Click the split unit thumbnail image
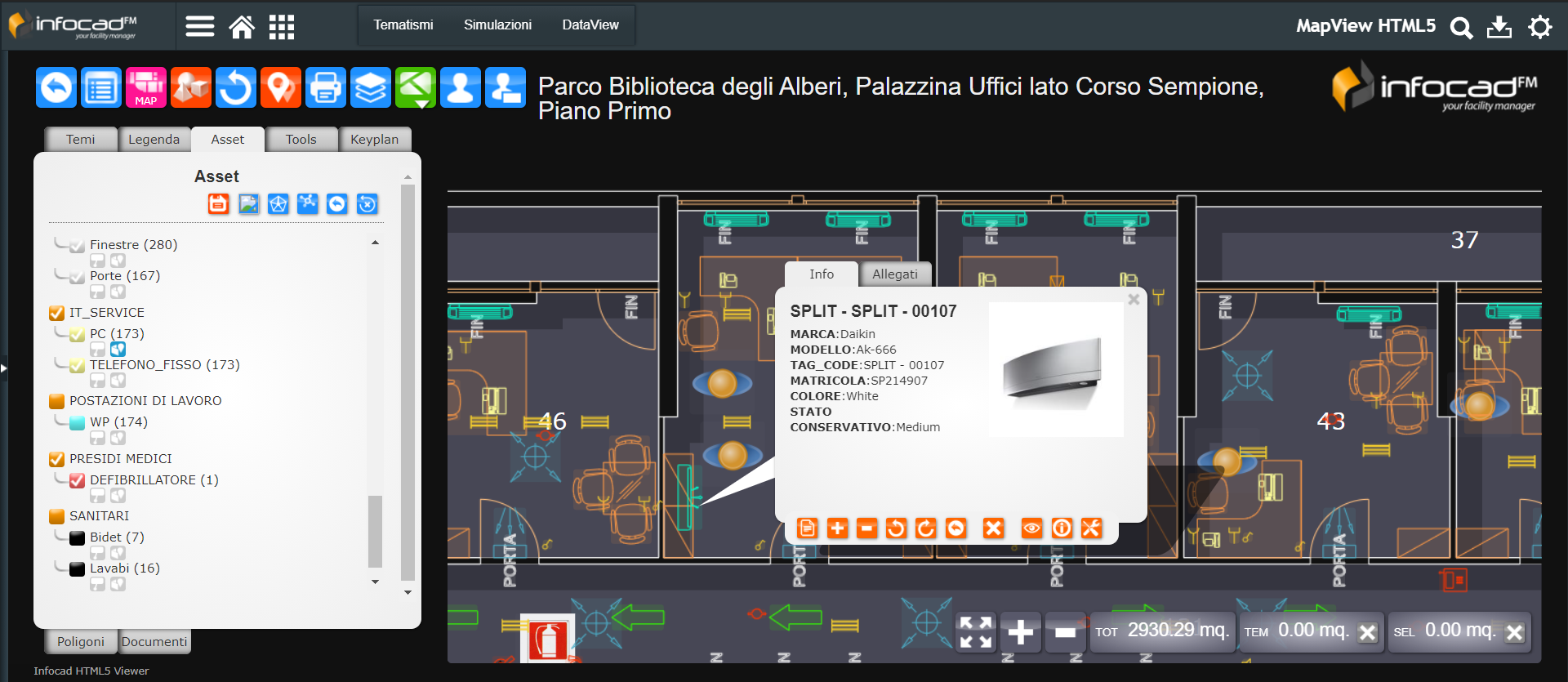Screen dimensions: 1568x682 [1056, 370]
